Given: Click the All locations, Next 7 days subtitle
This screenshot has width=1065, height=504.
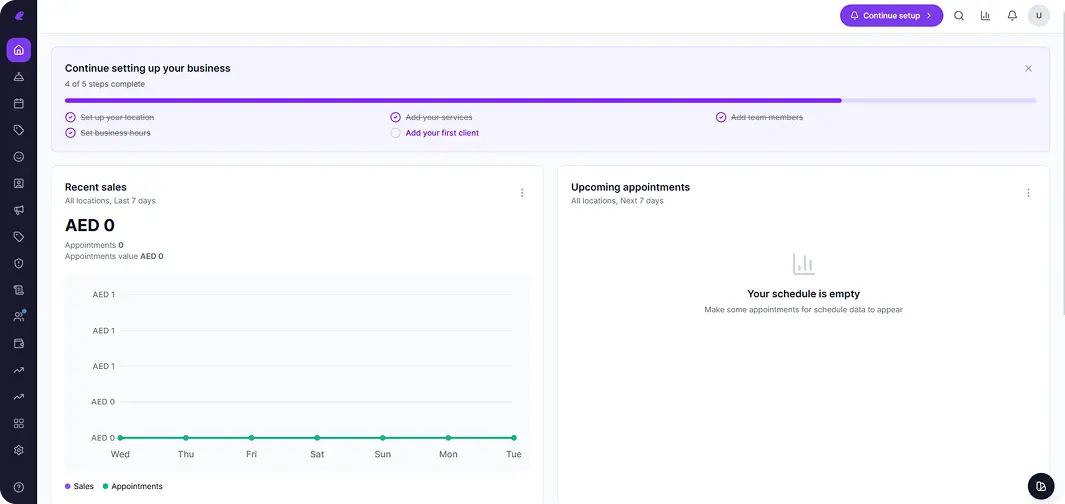Looking at the screenshot, I should 617,201.
